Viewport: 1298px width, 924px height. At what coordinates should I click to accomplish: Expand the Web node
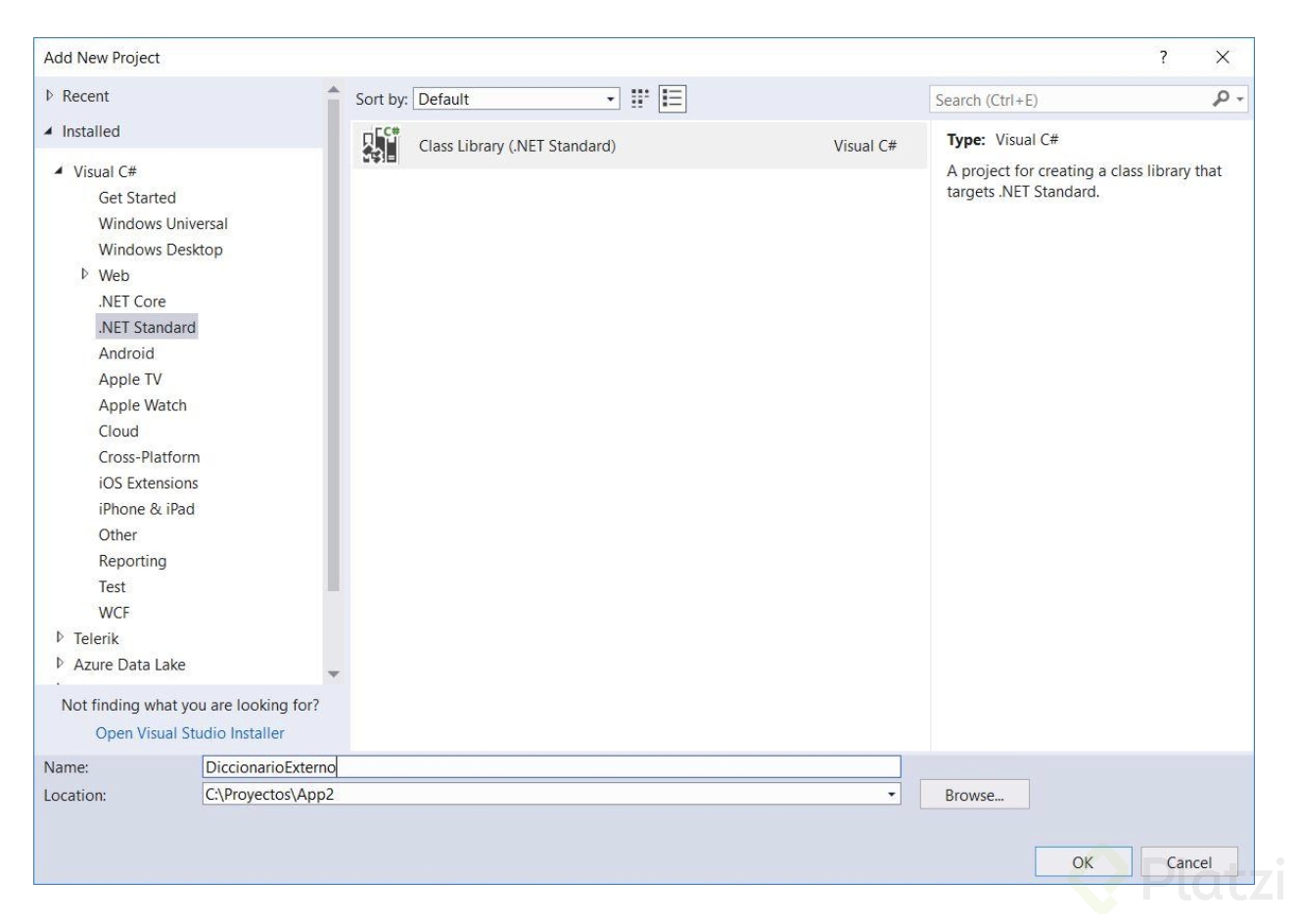pyautogui.click(x=85, y=275)
